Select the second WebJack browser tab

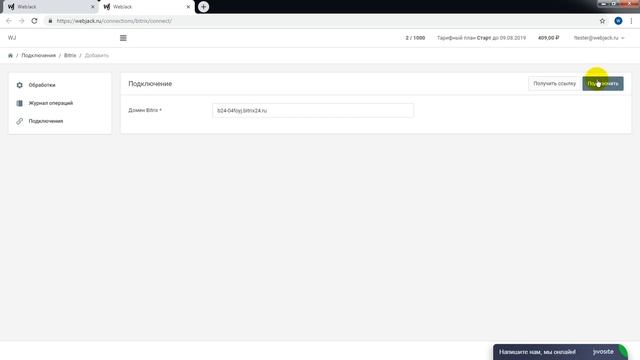click(146, 7)
